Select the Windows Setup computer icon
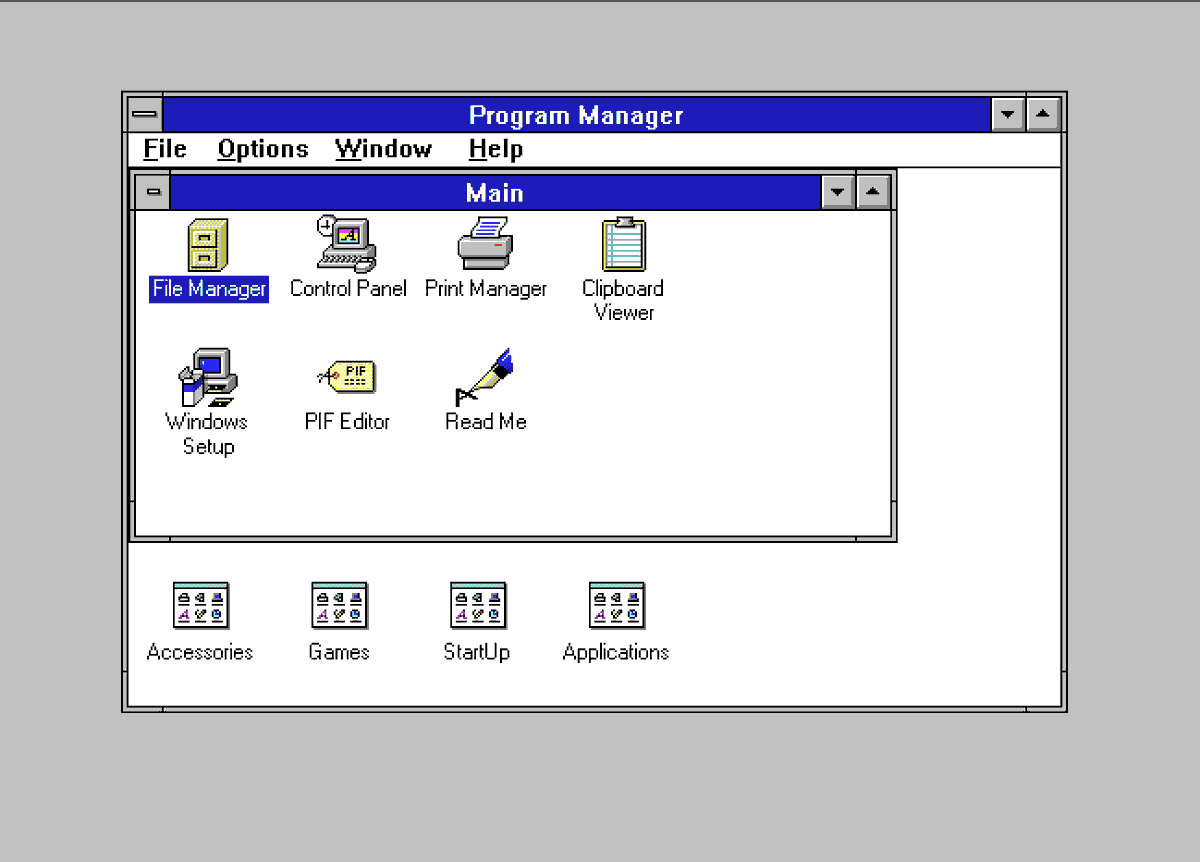This screenshot has width=1200, height=862. pyautogui.click(x=208, y=377)
